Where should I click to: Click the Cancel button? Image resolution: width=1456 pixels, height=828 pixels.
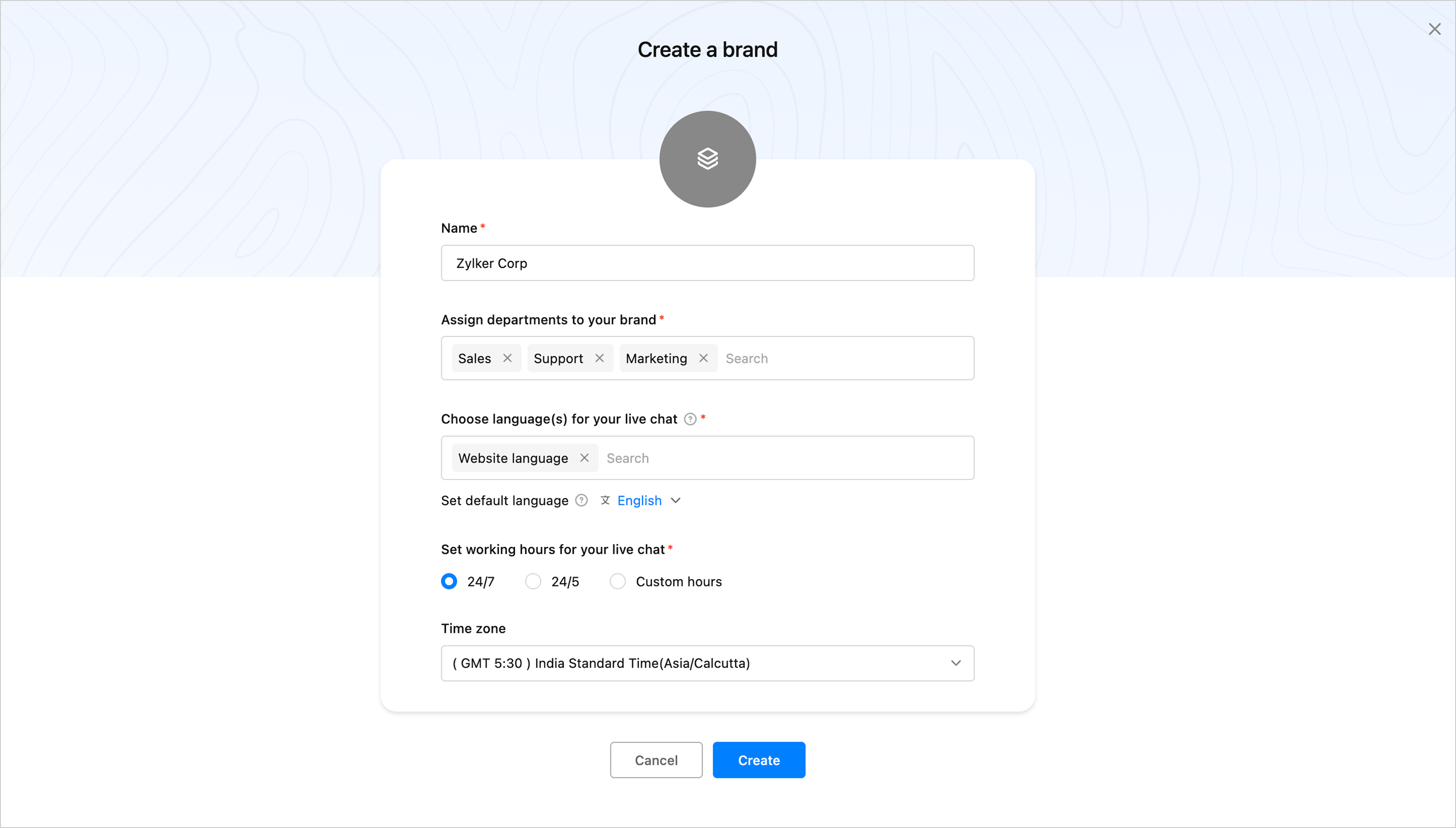[x=656, y=760]
